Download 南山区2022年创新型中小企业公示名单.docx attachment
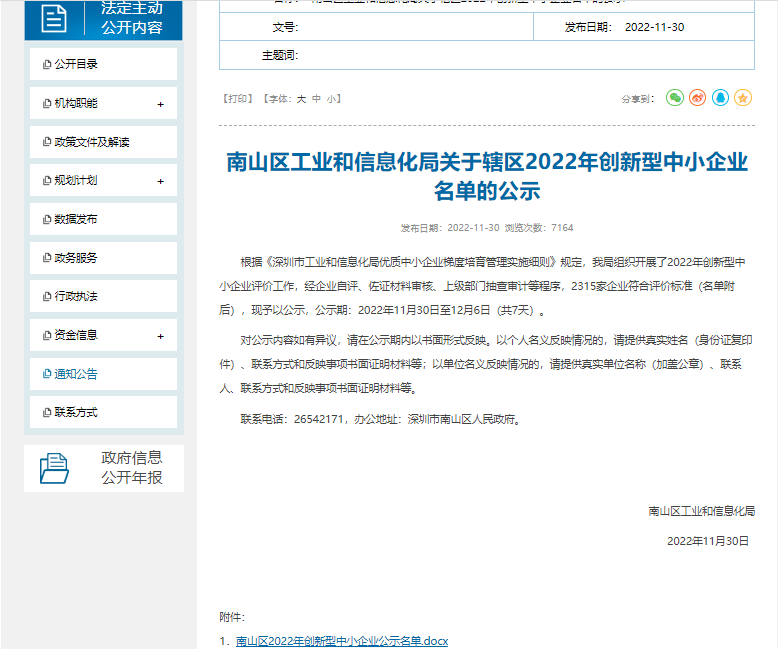This screenshot has height=649, width=778. tap(341, 641)
